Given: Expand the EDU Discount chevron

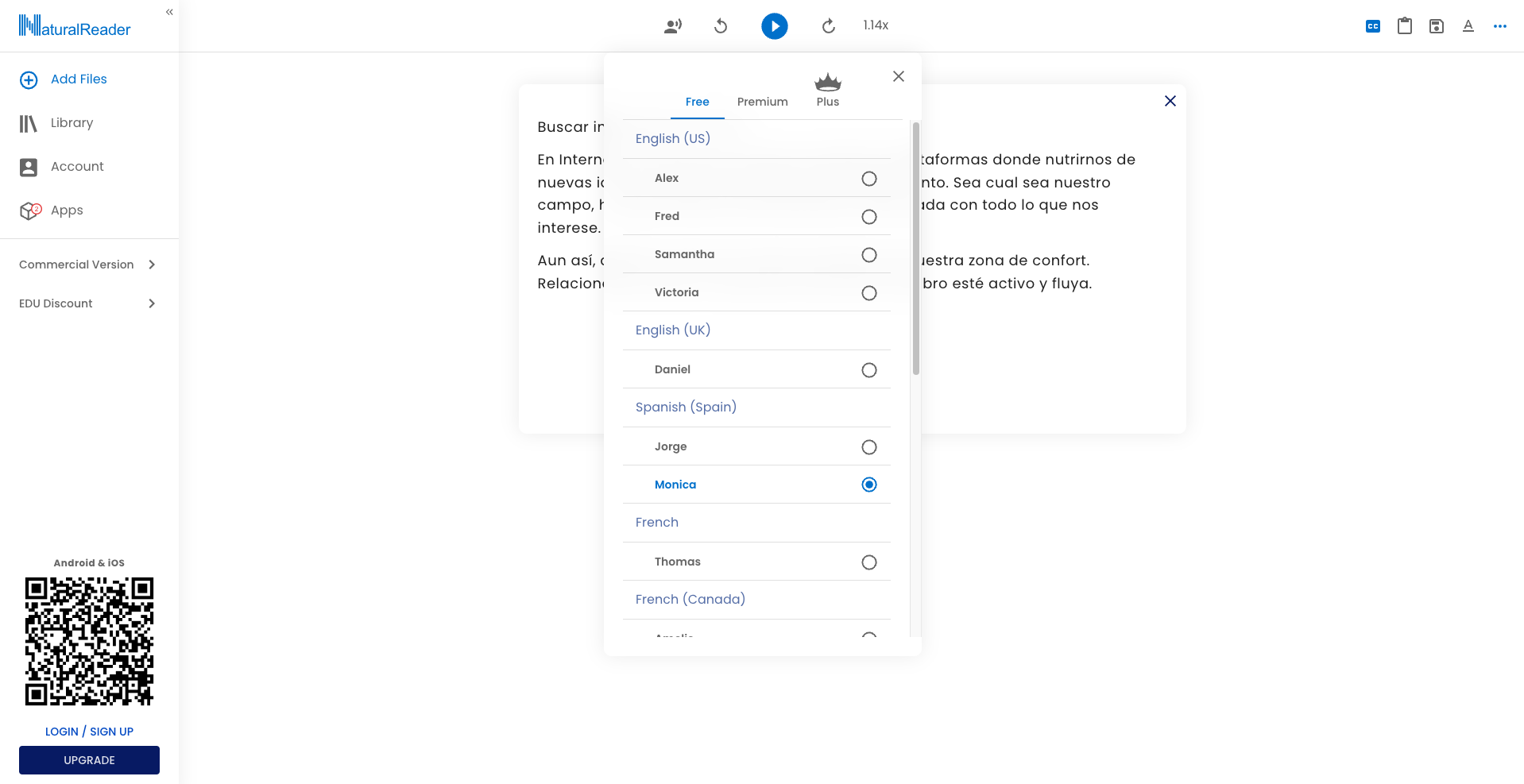Looking at the screenshot, I should tap(152, 303).
